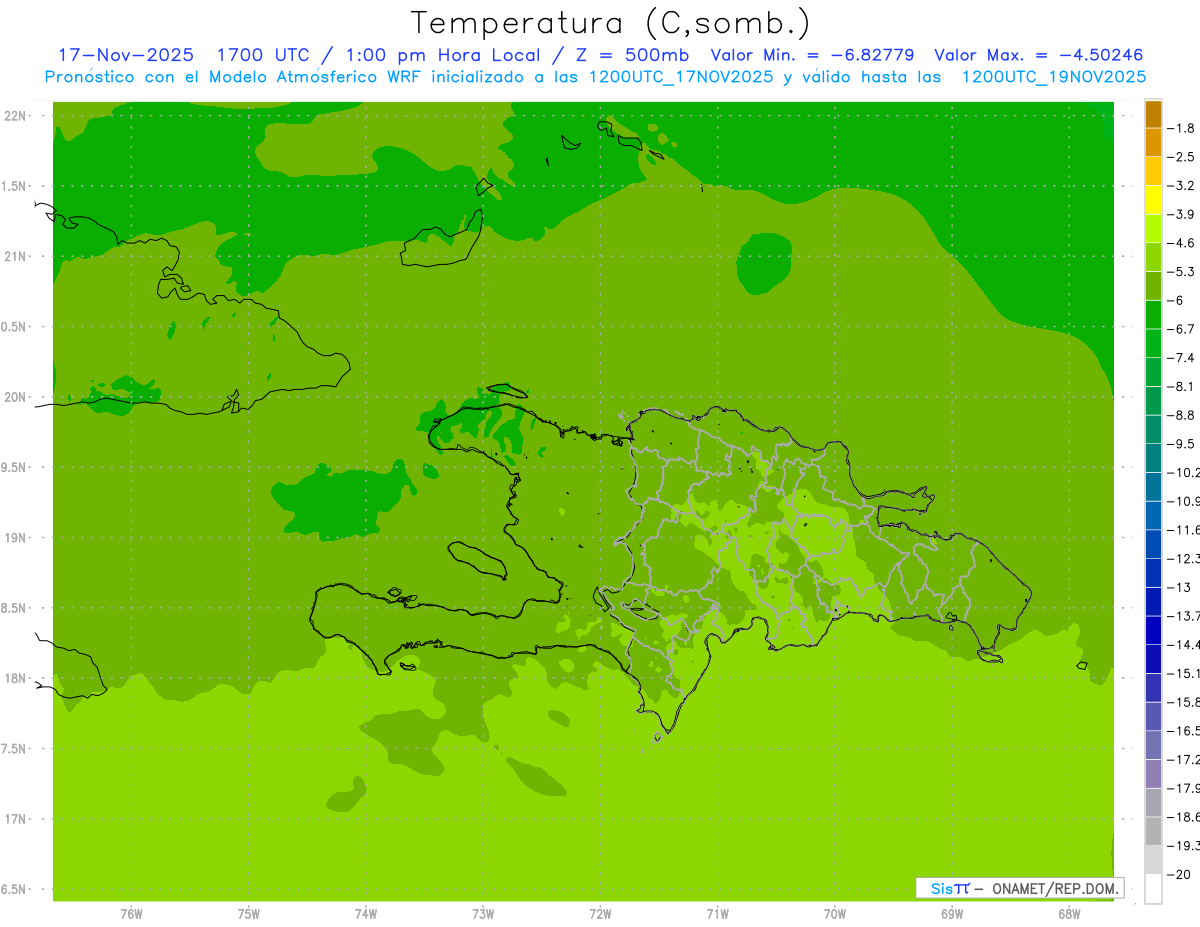This screenshot has height=927, width=1200.
Task: Click the '73W' longitude axis label
Action: tap(483, 914)
